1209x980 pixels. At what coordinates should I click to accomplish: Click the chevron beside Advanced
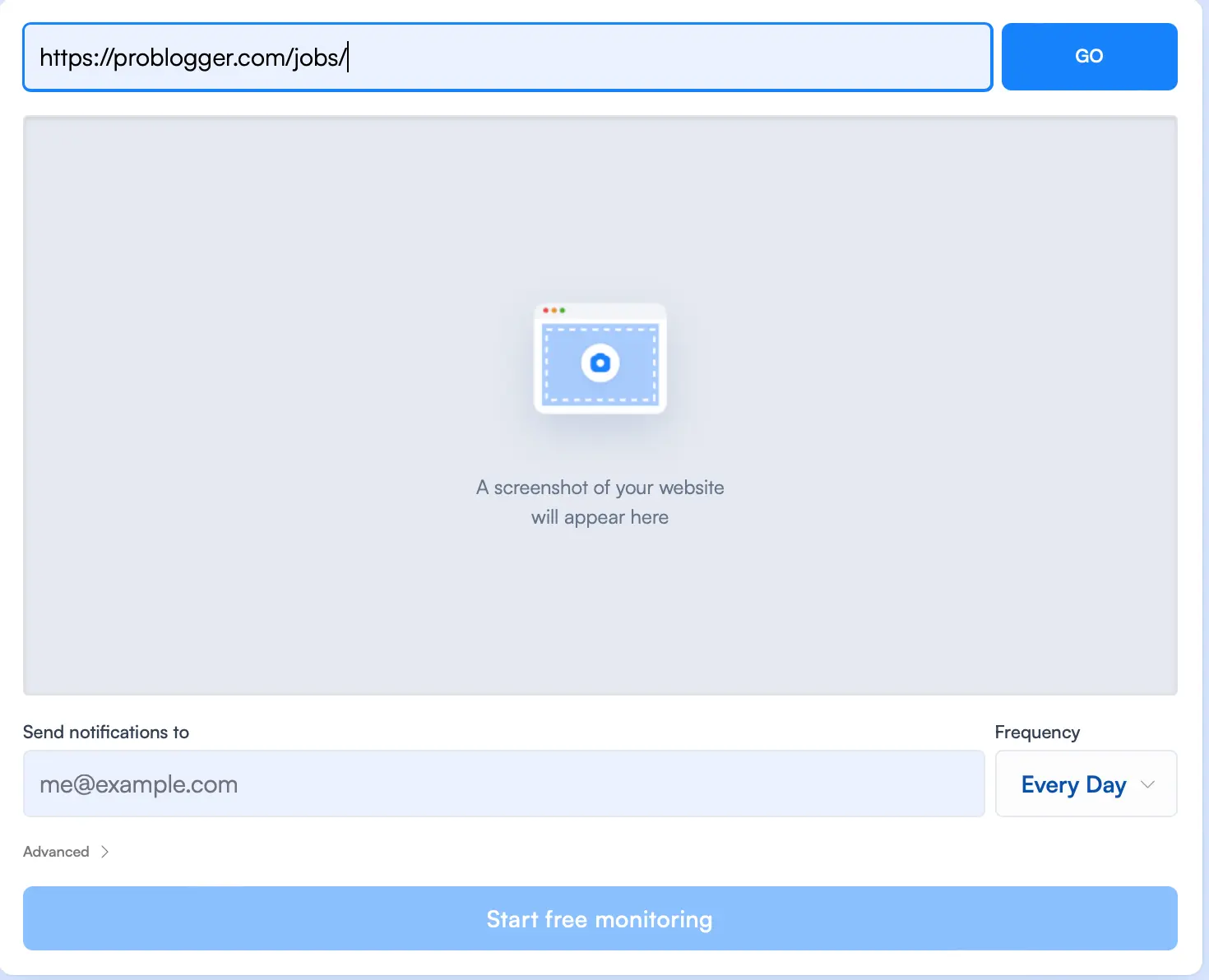click(x=105, y=852)
